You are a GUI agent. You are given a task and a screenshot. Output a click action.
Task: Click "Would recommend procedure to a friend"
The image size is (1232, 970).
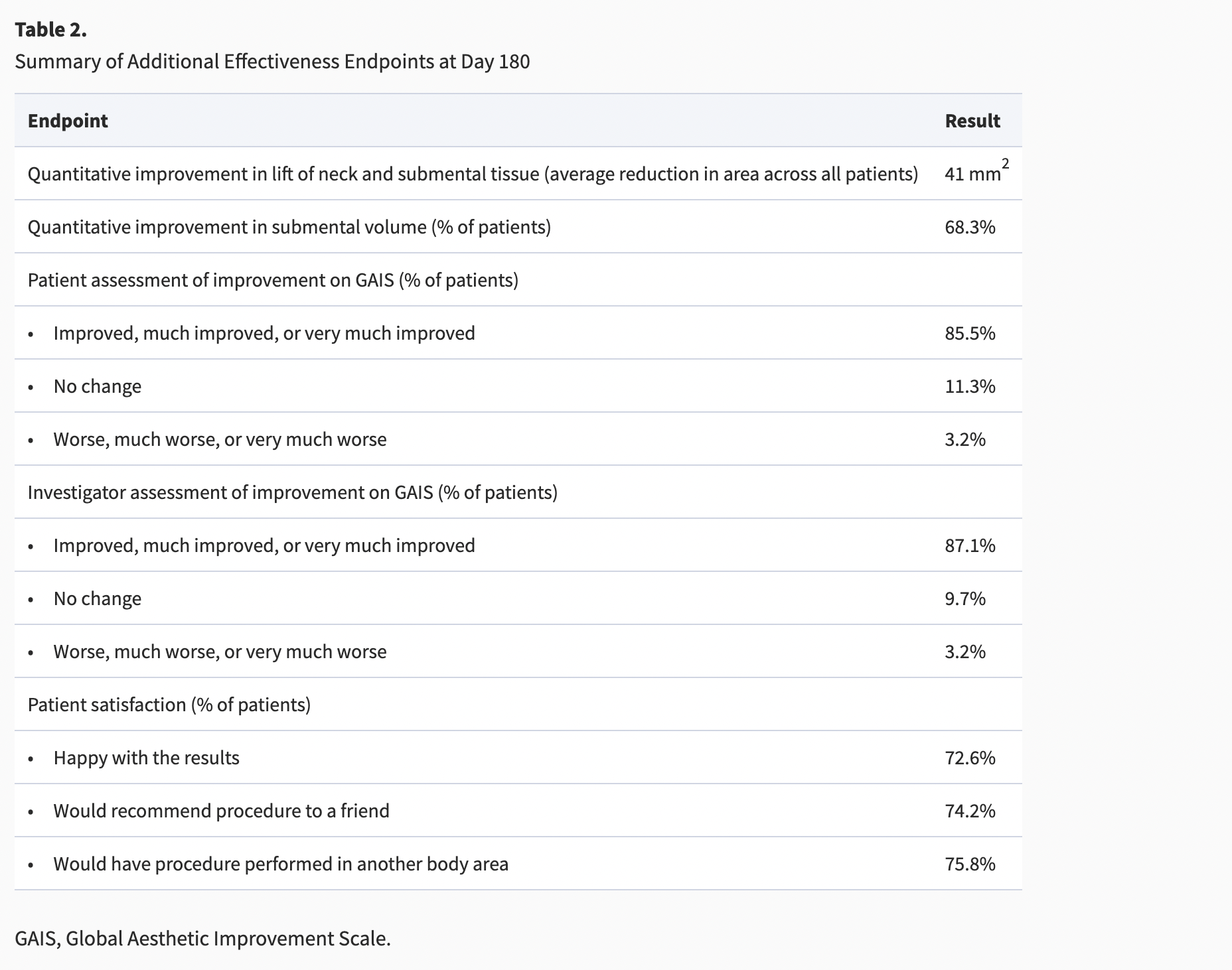click(221, 811)
